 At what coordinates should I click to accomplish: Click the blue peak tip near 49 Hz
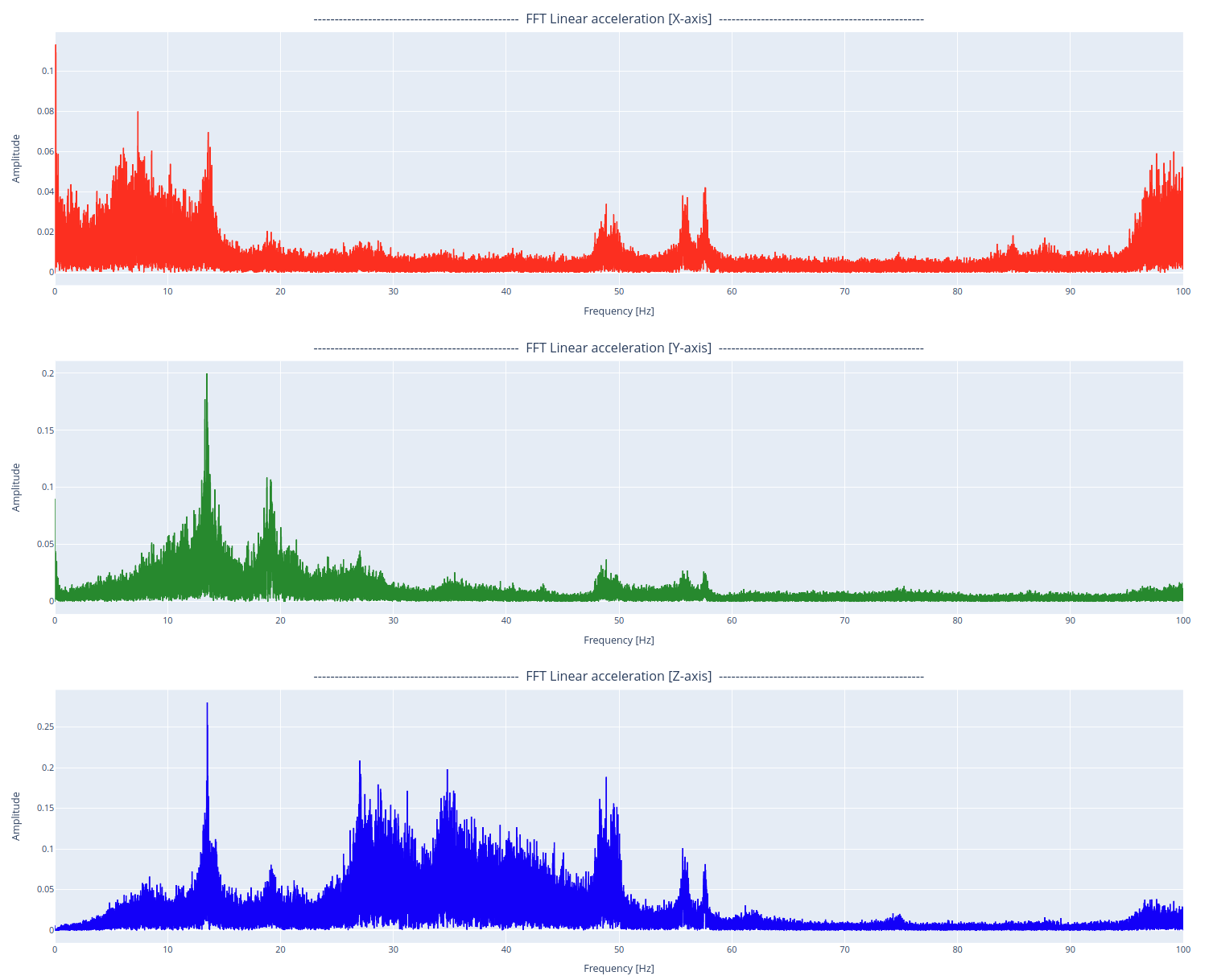click(x=606, y=778)
